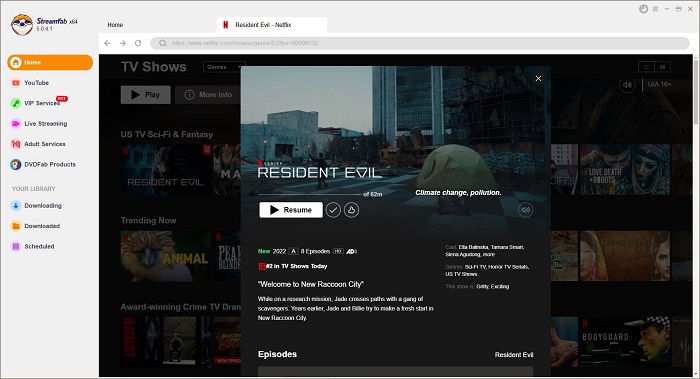Click the 'US TV Sci-Fi & Fantasy' row title
Viewport: 700px width, 379px height.
(167, 134)
